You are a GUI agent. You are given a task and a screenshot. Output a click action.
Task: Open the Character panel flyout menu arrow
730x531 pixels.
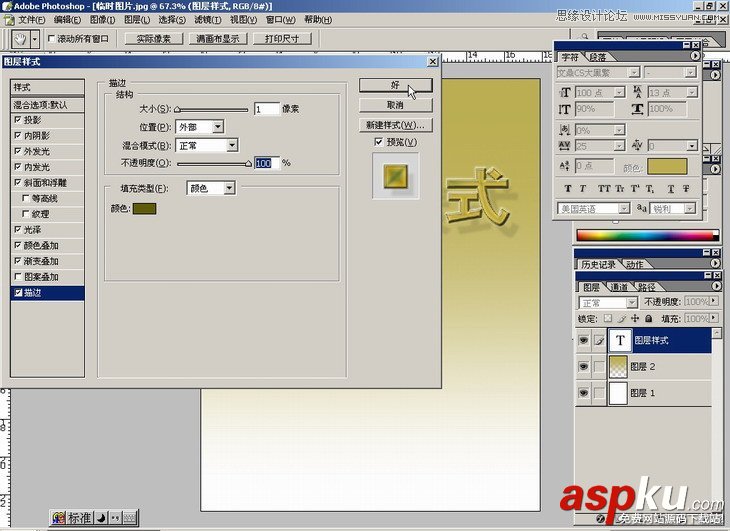[x=695, y=56]
